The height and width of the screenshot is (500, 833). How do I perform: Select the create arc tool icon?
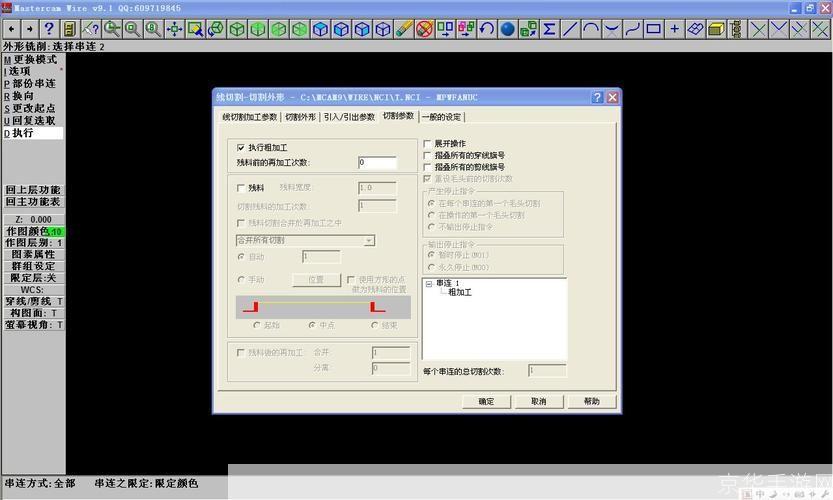coord(591,29)
